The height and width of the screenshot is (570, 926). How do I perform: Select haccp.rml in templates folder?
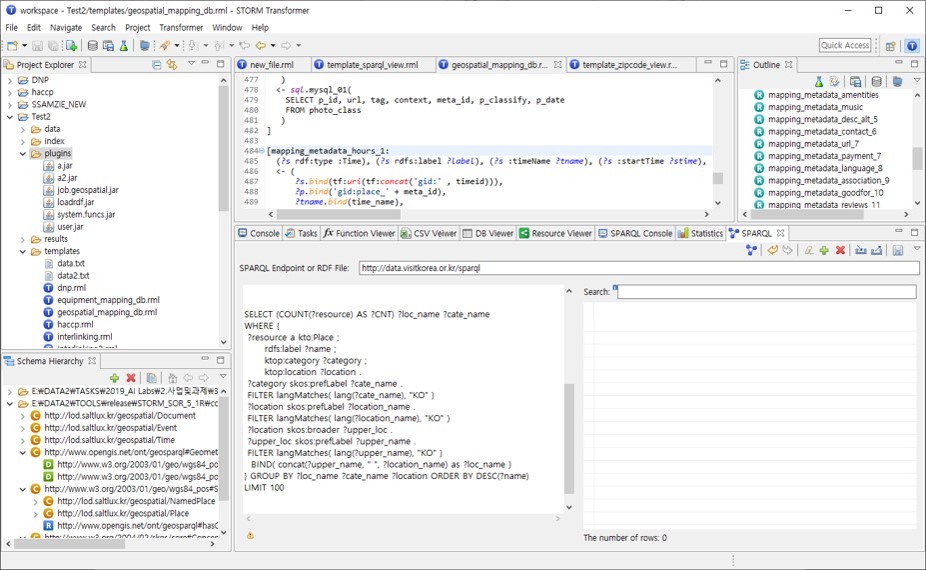point(75,324)
